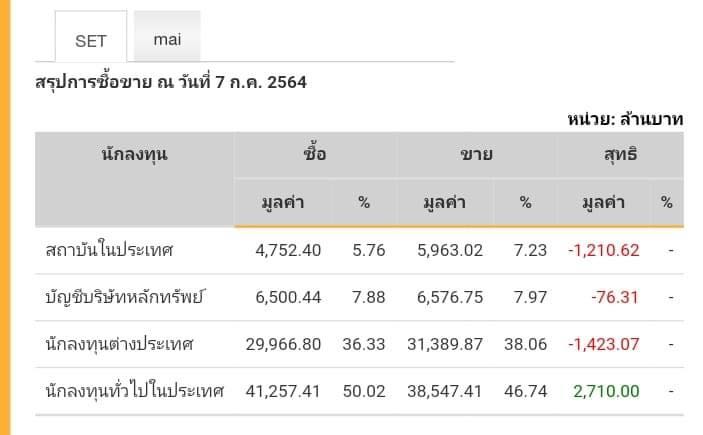Click the นักลงทุน column header
Viewport: 703px width, 435px height.
click(x=135, y=154)
